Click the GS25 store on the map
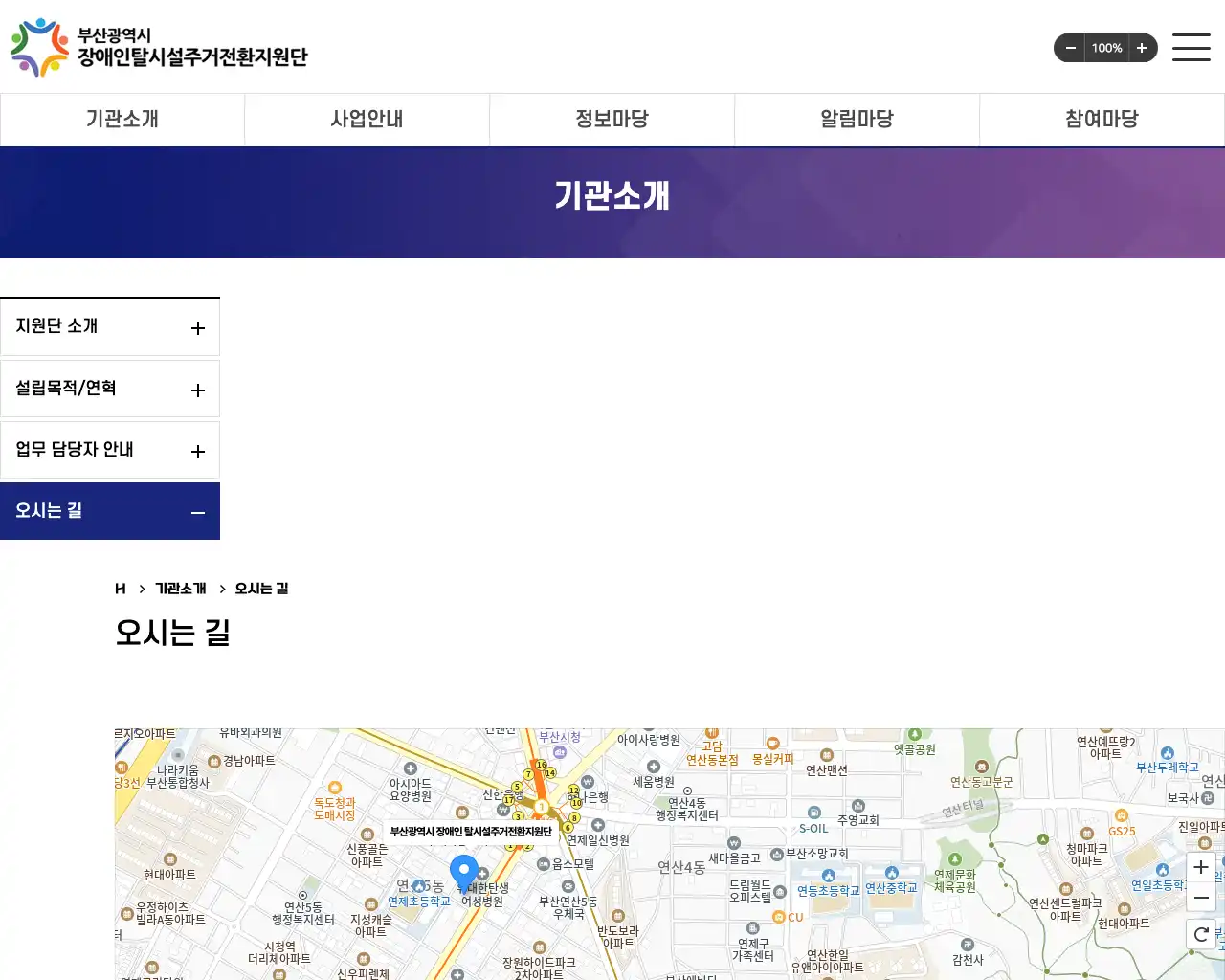Image resolution: width=1225 pixels, height=980 pixels. pyautogui.click(x=1123, y=831)
